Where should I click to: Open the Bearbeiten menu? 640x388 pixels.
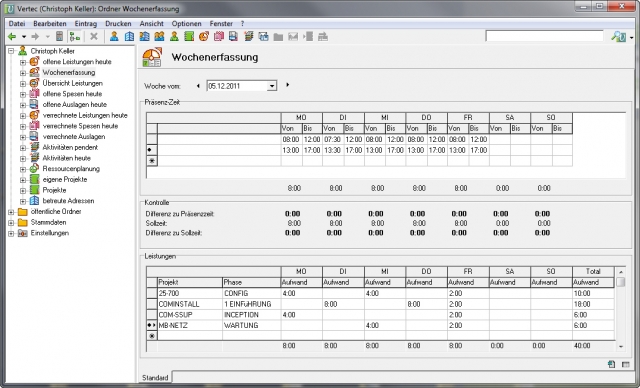(x=50, y=24)
